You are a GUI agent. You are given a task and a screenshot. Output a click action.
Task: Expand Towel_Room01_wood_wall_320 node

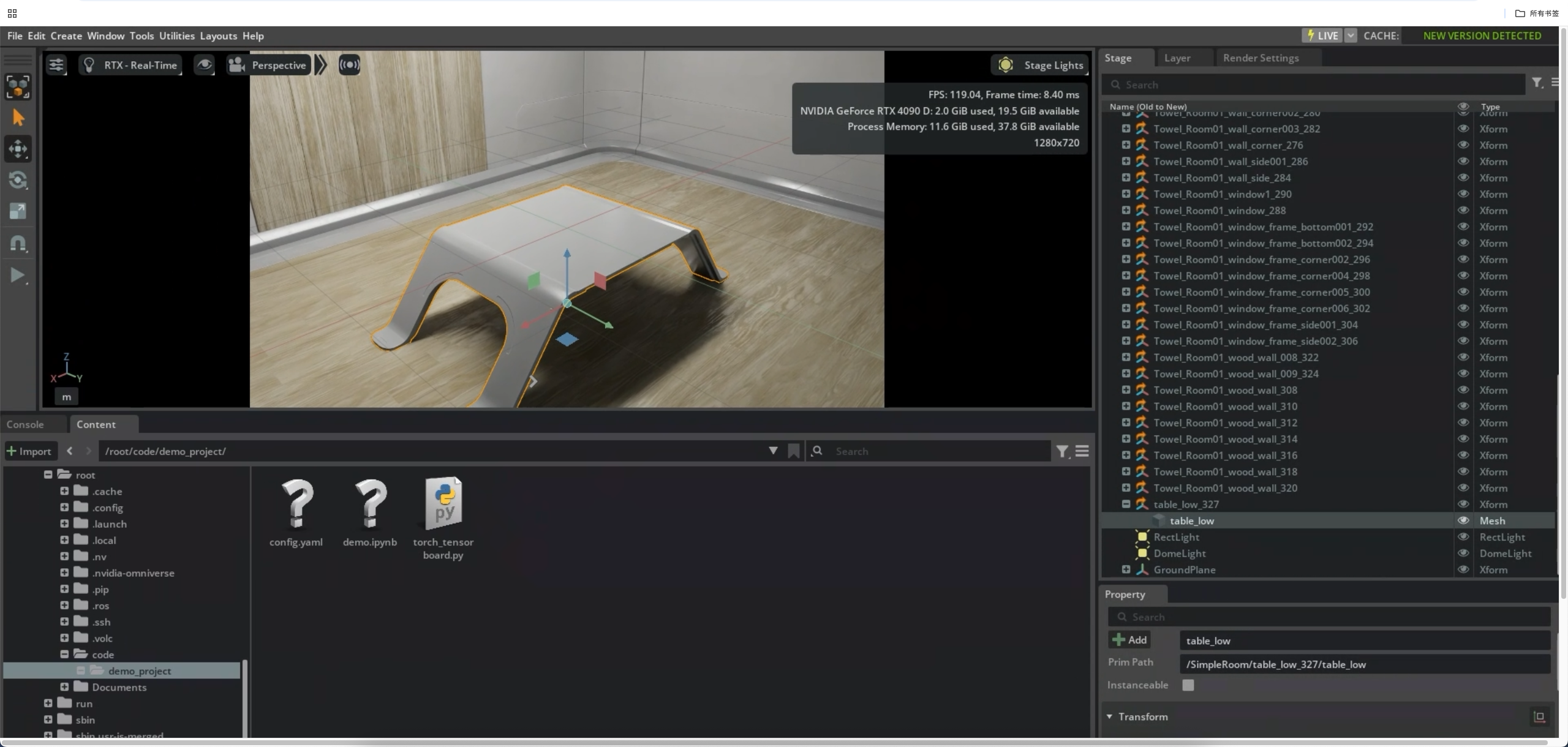point(1126,487)
